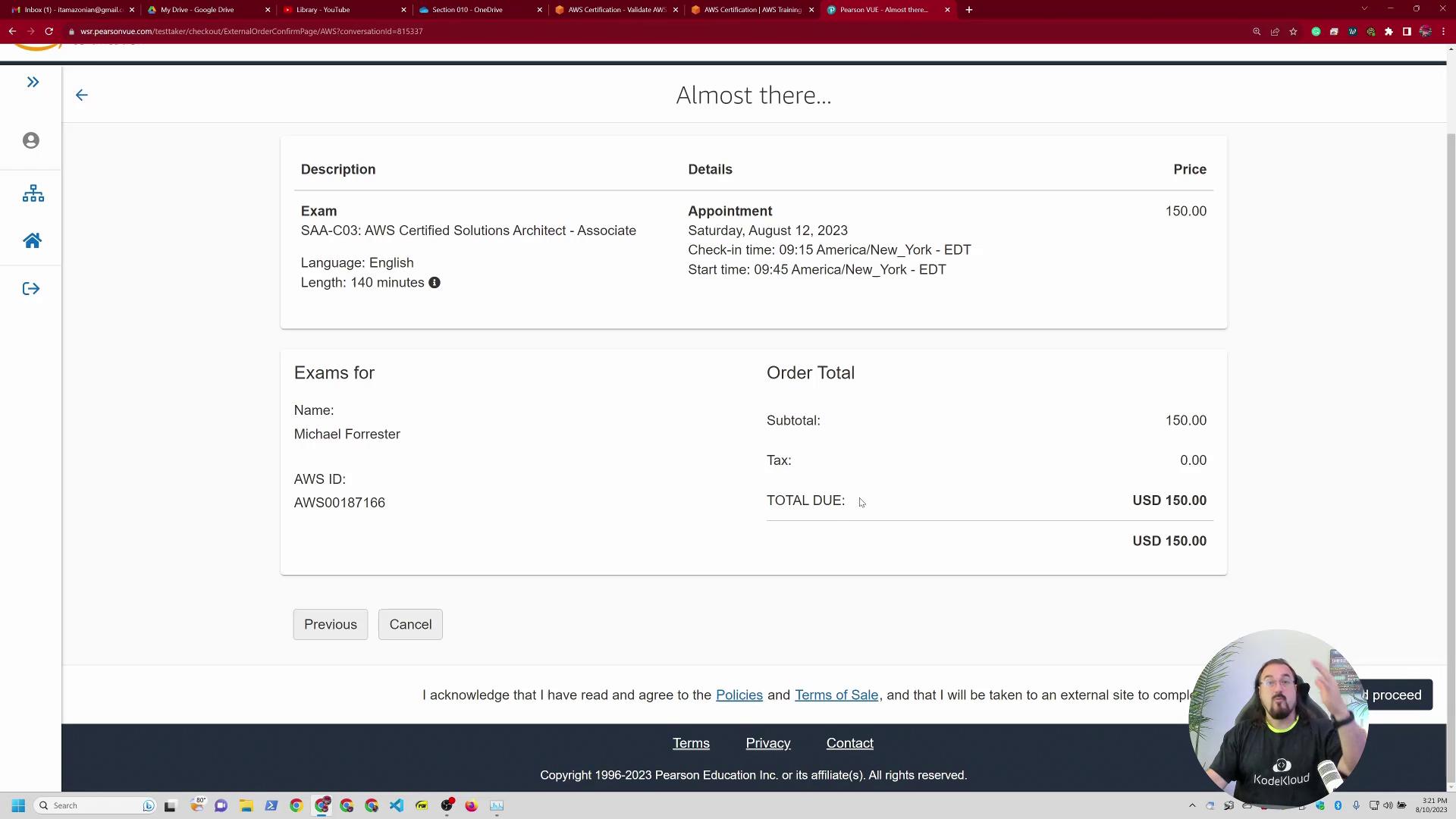Screen dimensions: 1456x819
Task: Reload the page with the refresh icon
Action: tap(49, 31)
